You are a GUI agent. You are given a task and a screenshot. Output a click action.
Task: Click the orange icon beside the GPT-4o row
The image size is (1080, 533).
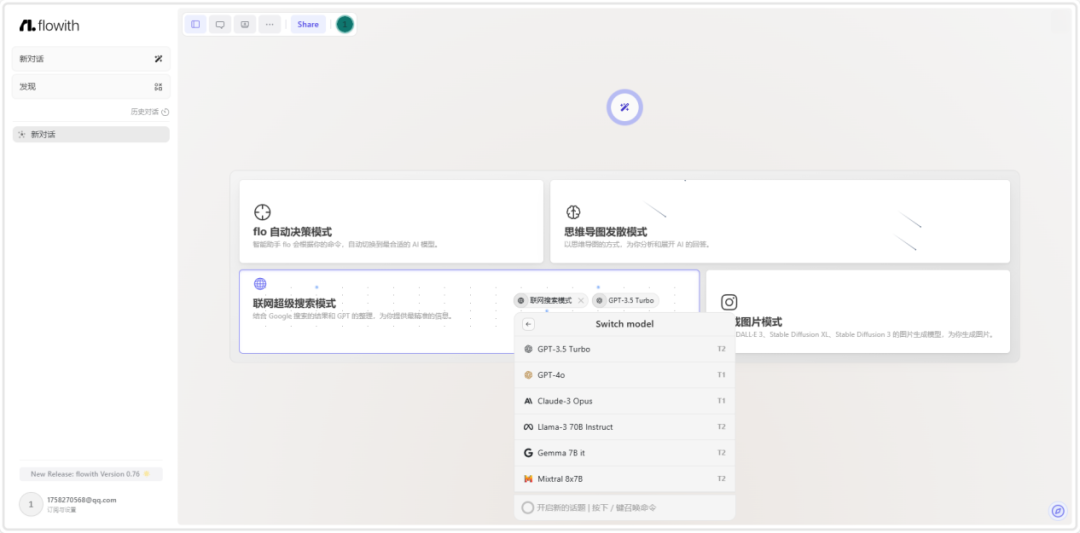pos(528,375)
